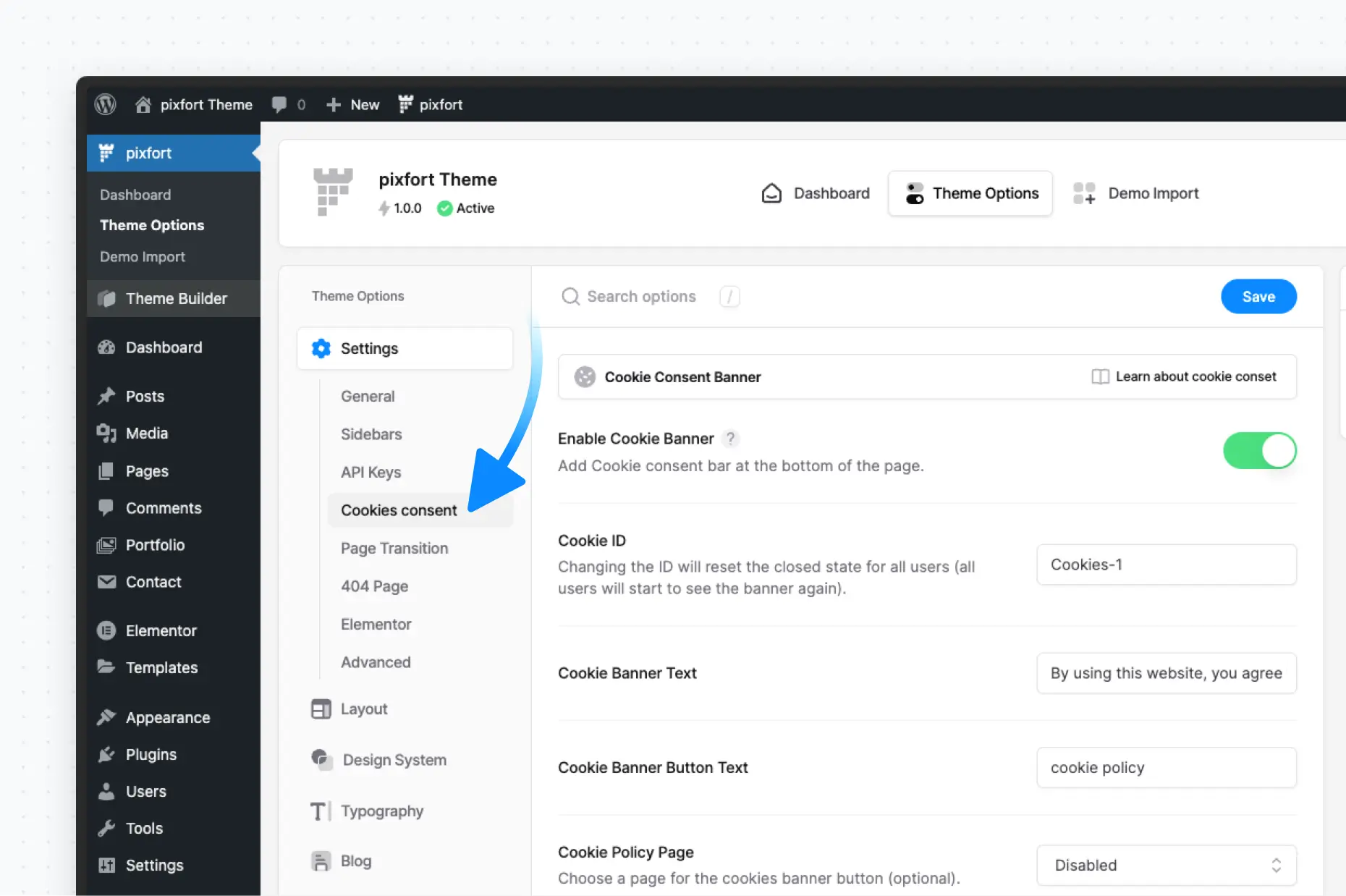Click the Tools wrench icon
This screenshot has width=1346, height=896.
click(106, 828)
